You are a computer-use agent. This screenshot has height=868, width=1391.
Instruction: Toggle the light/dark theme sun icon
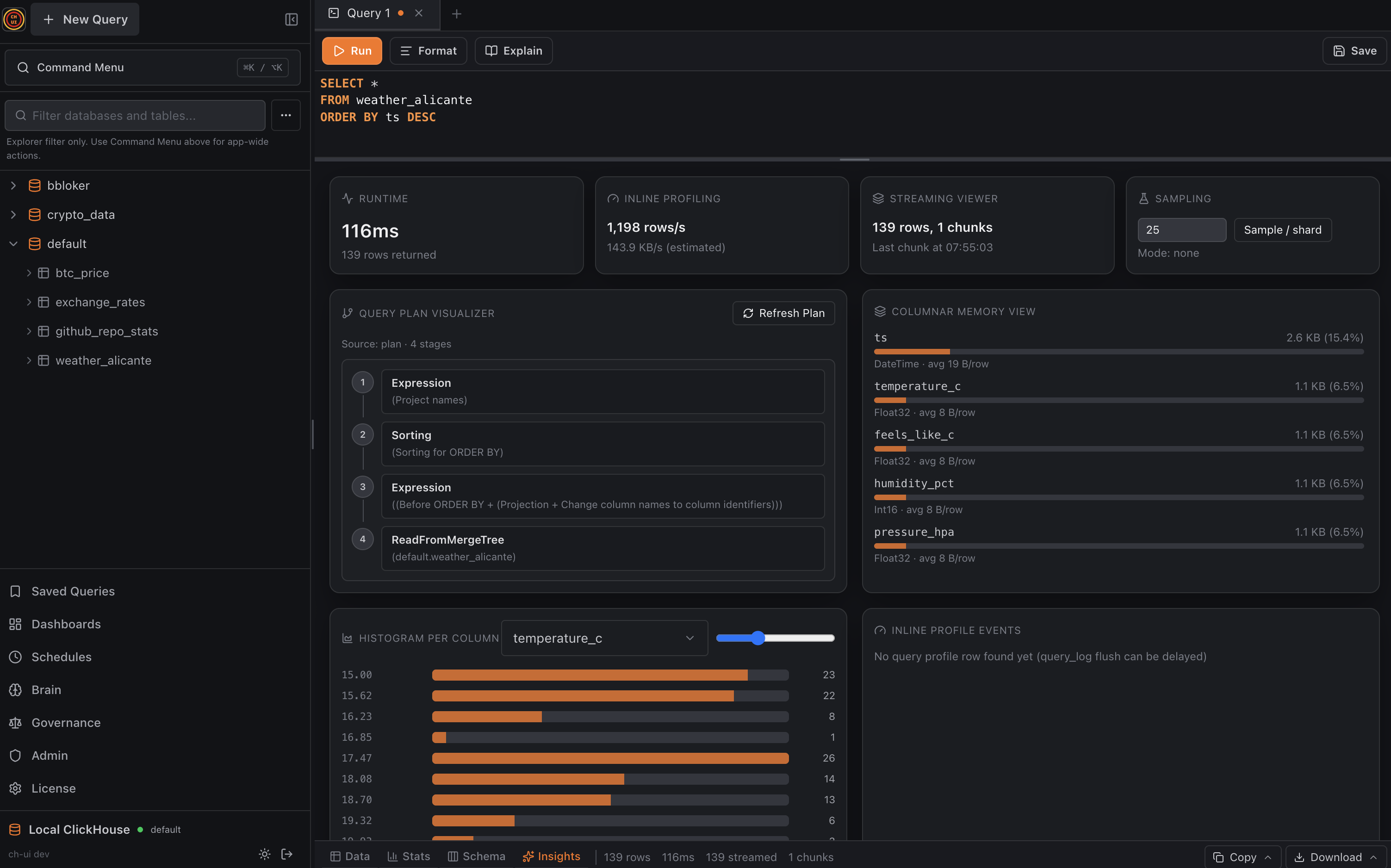[x=264, y=854]
